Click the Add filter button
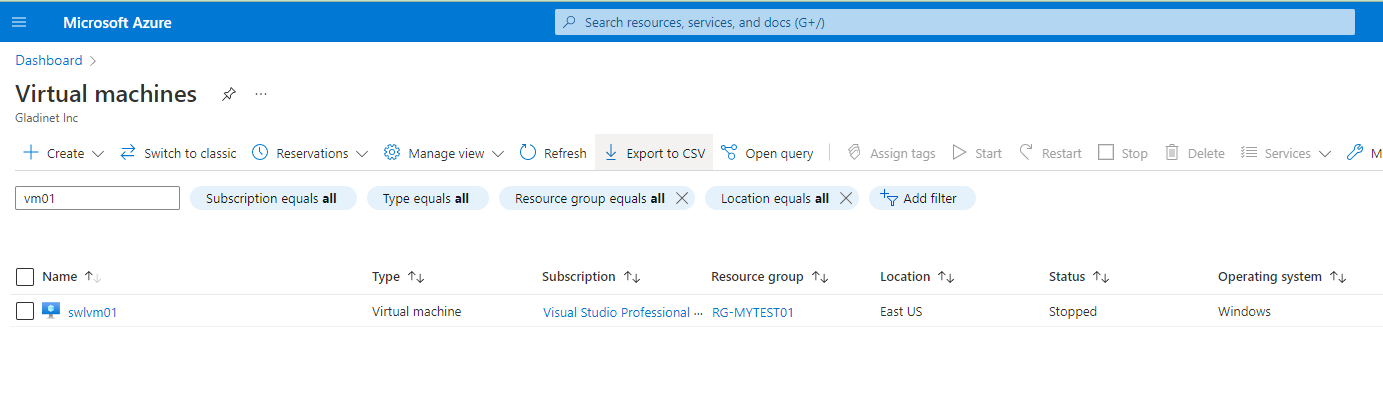This screenshot has height=413, width=1383. coord(922,198)
